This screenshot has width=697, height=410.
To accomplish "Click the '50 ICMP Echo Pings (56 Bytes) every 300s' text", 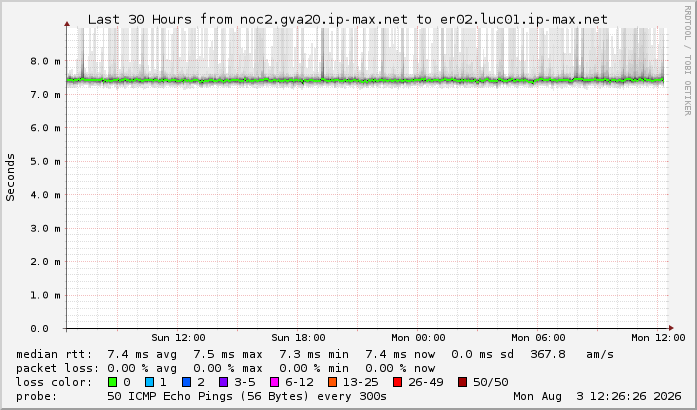I will tap(247, 396).
